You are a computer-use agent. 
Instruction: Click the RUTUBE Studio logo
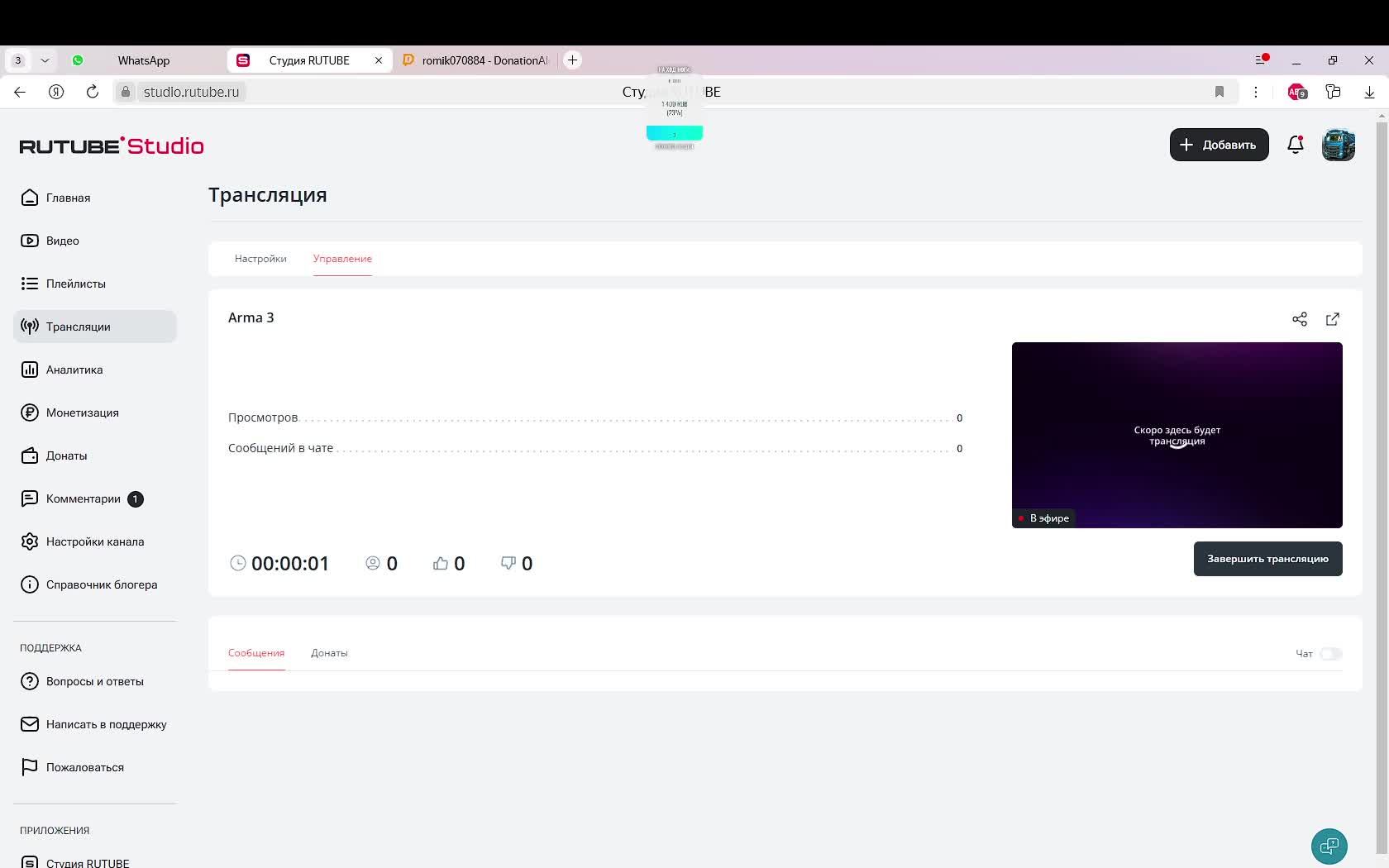(112, 145)
